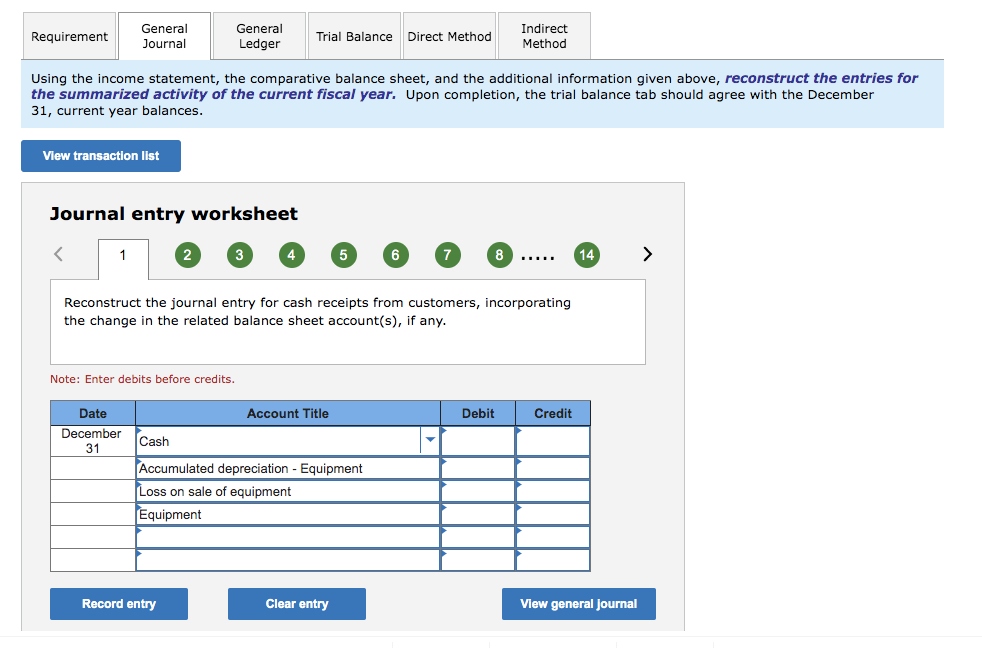Click the next entry arrow
This screenshot has width=982, height=648.
(648, 254)
